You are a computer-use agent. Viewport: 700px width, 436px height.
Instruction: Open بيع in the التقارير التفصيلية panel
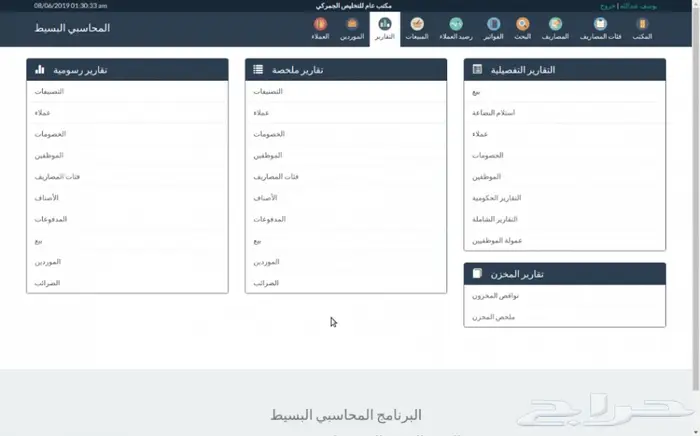(476, 91)
